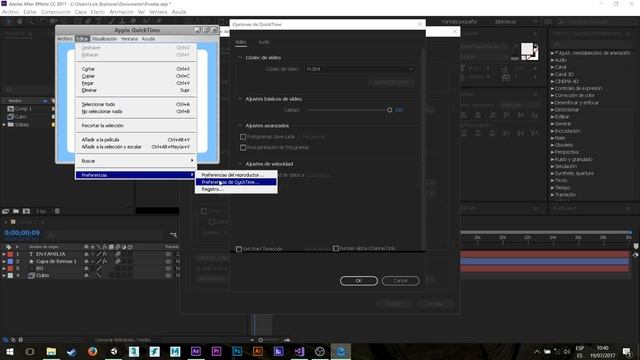The image size is (640, 360).
Task: Enable 'Set Start Timecode' checkbox
Action: [x=239, y=249]
